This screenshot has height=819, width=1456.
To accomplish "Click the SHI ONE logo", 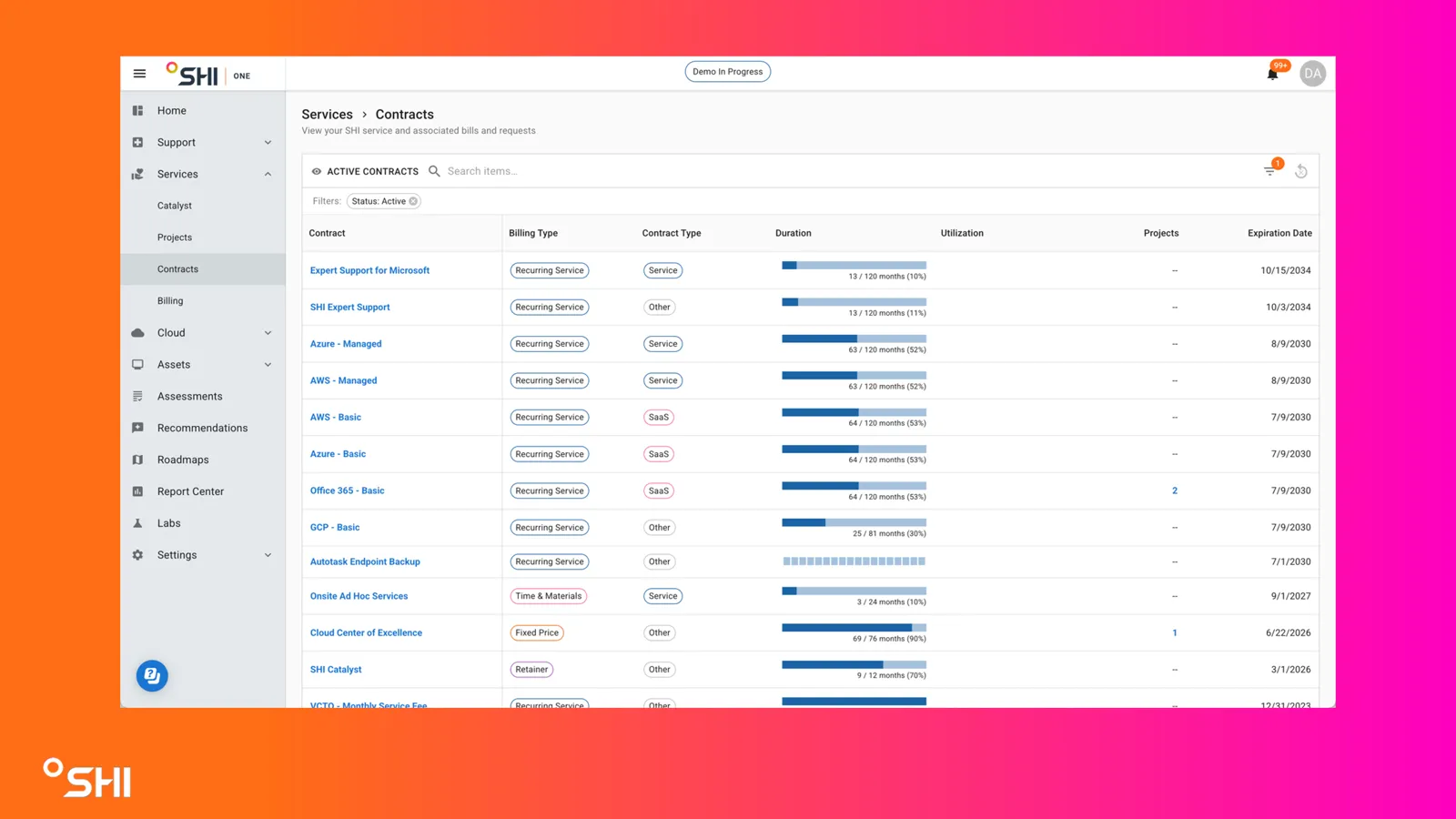I will coord(208,74).
